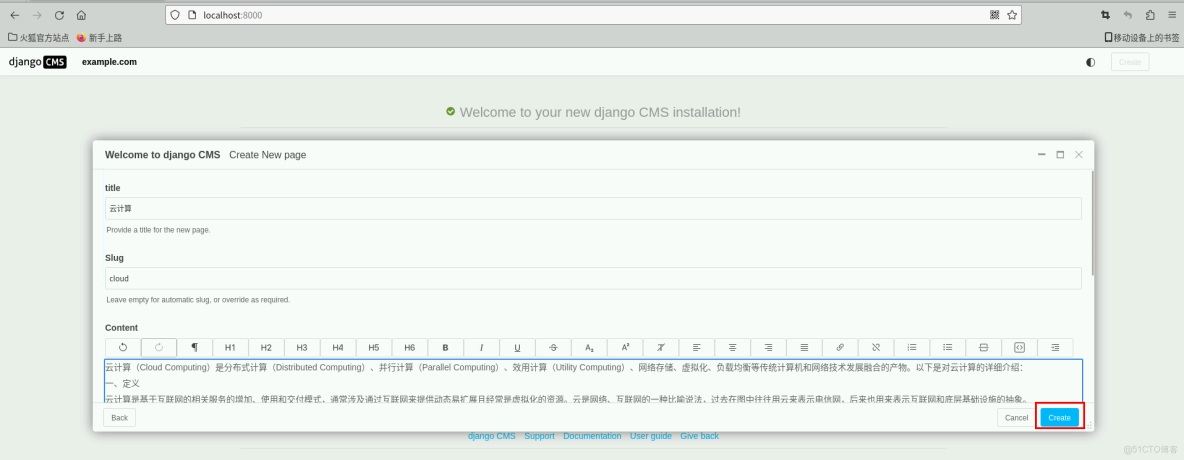Open the django CMS footer link
The height and width of the screenshot is (460, 1184).
tap(492, 436)
